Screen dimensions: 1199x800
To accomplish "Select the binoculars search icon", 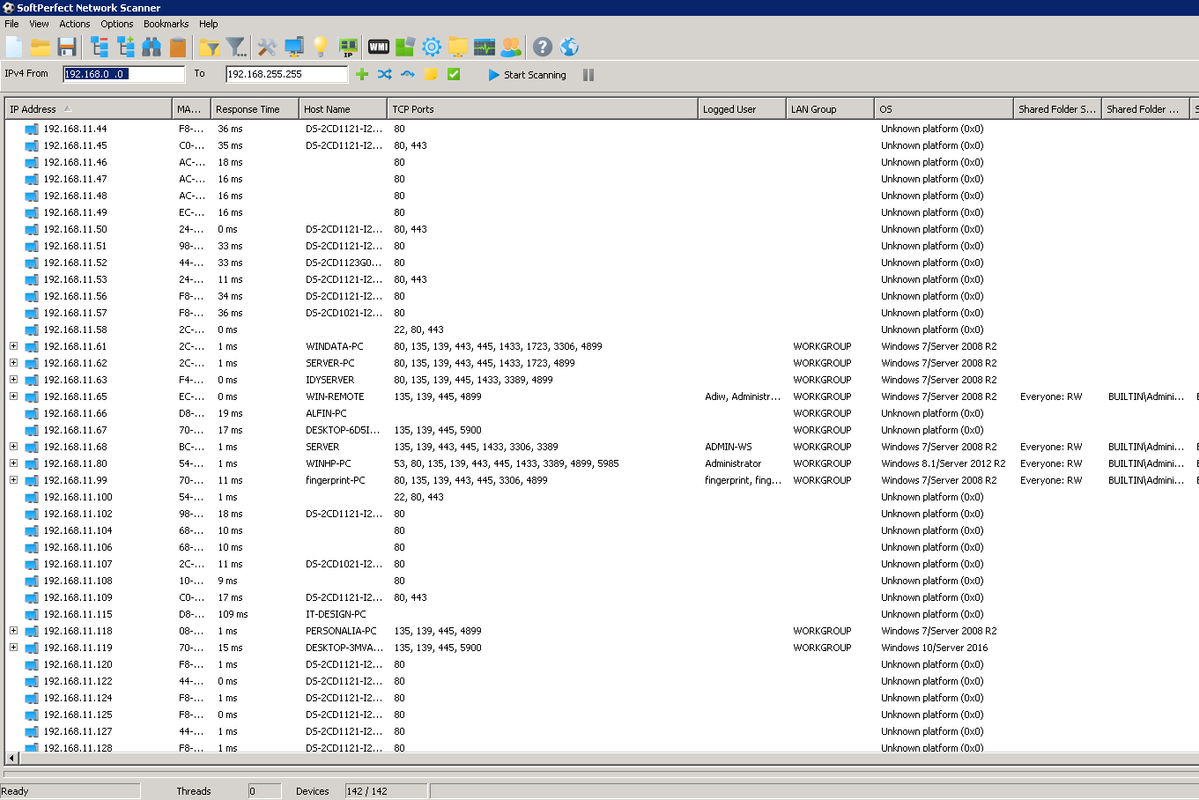I will tap(151, 46).
